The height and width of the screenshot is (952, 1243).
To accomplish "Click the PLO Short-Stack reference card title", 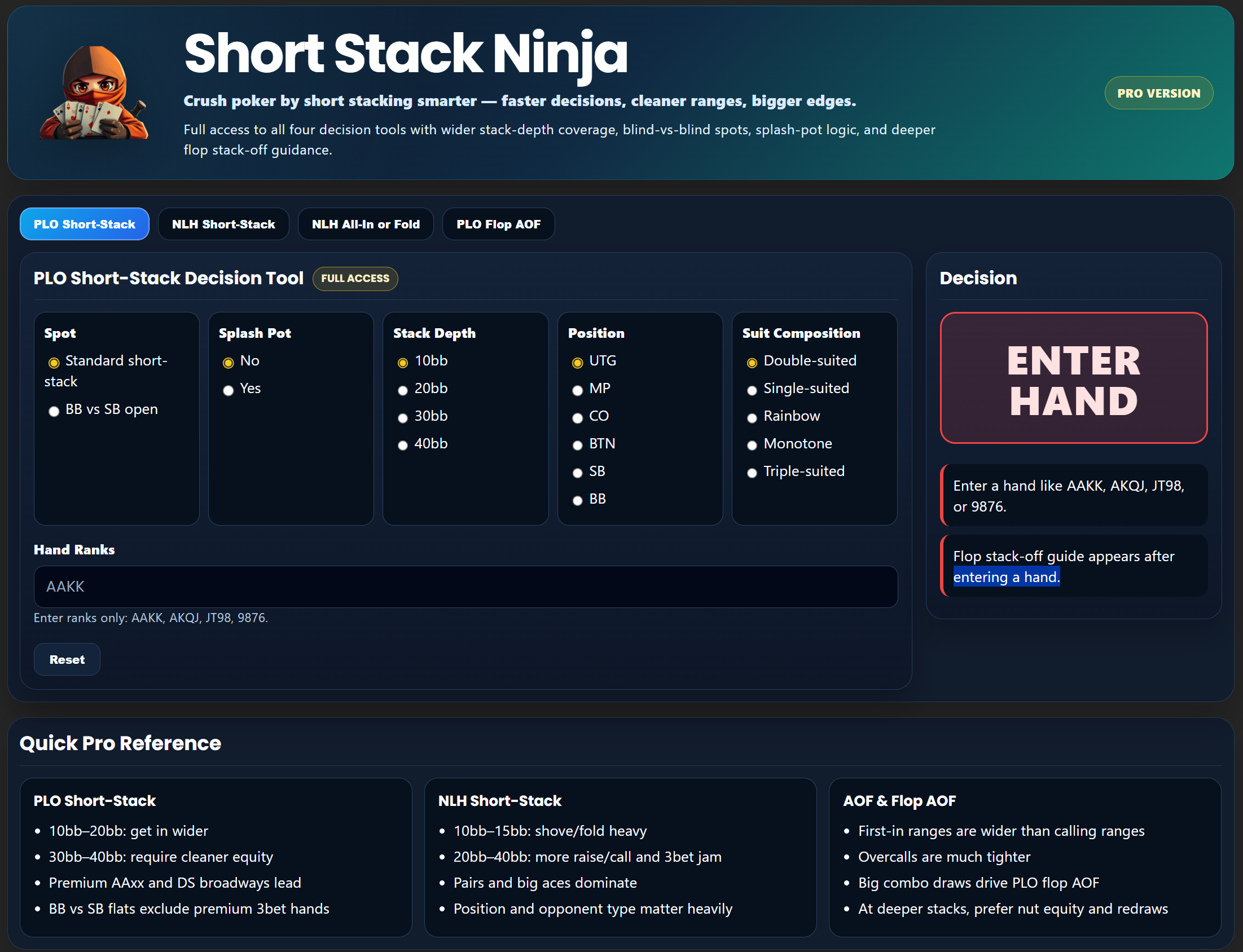I will (95, 801).
